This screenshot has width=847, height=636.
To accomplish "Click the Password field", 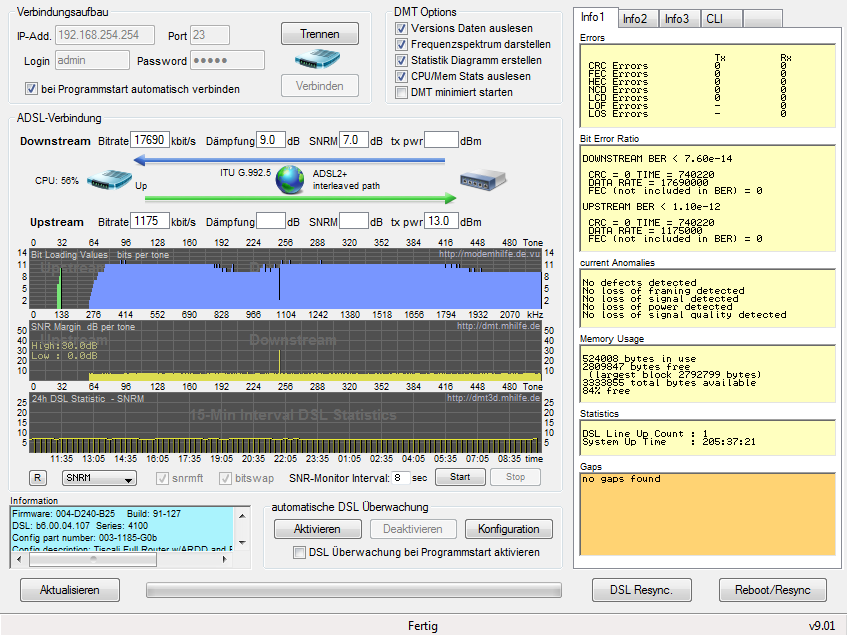I will coord(228,61).
